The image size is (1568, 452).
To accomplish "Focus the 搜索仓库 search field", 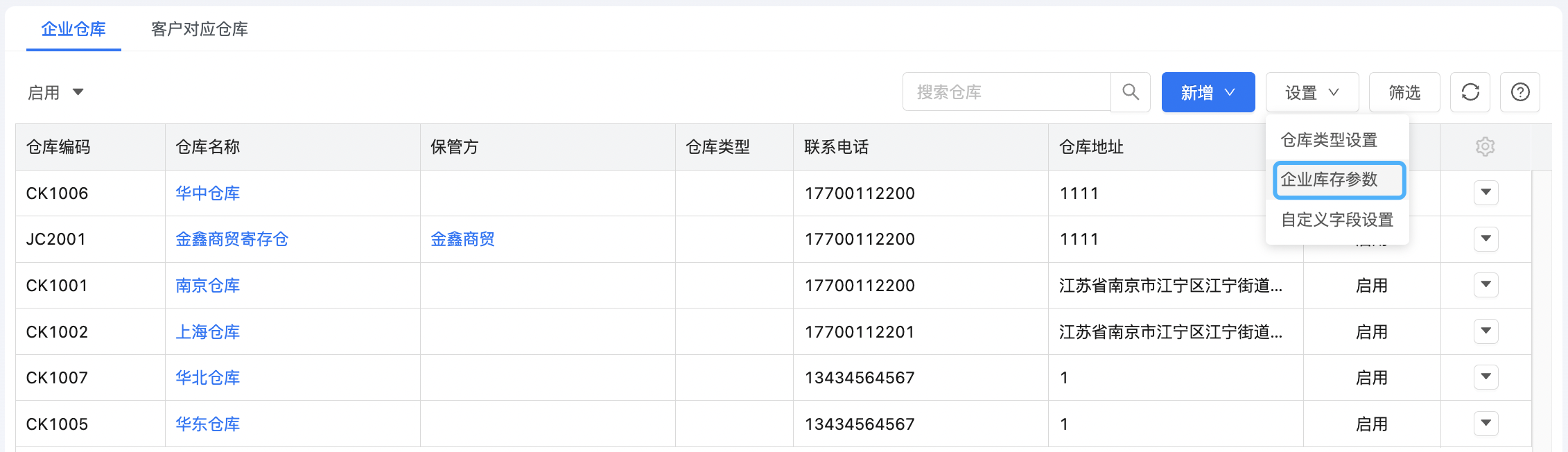I will [1007, 92].
